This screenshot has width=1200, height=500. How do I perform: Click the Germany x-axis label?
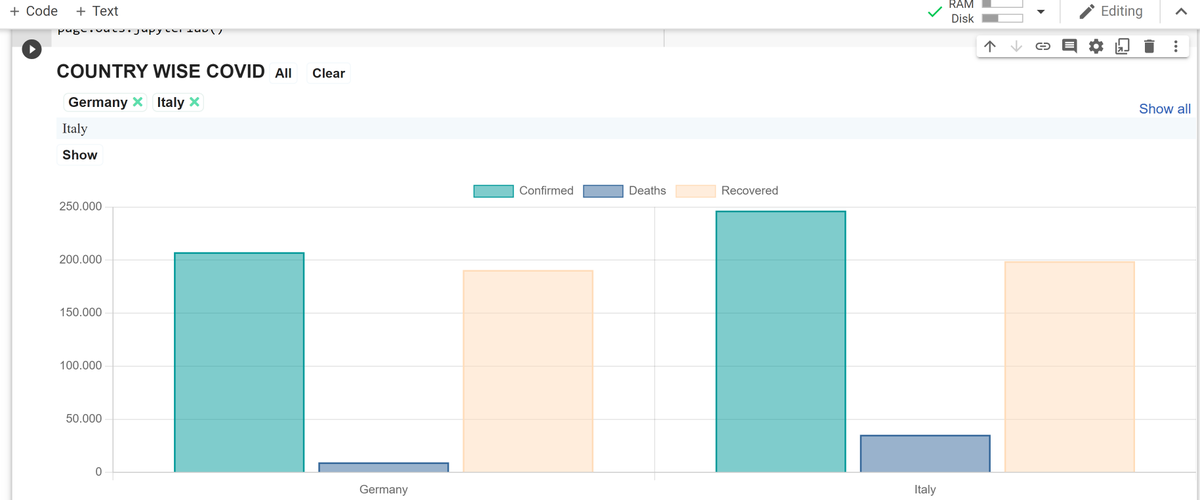(384, 490)
